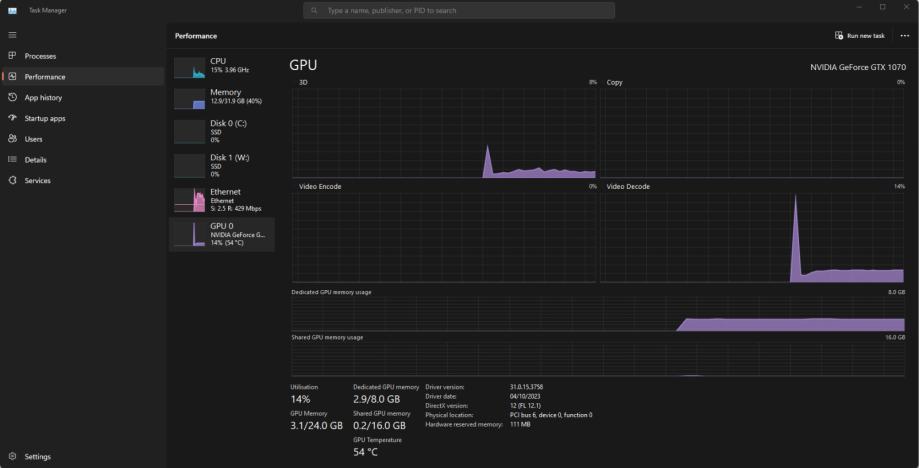The width and height of the screenshot is (919, 468).
Task: Click the 3D activity graph
Action: [x=444, y=134]
